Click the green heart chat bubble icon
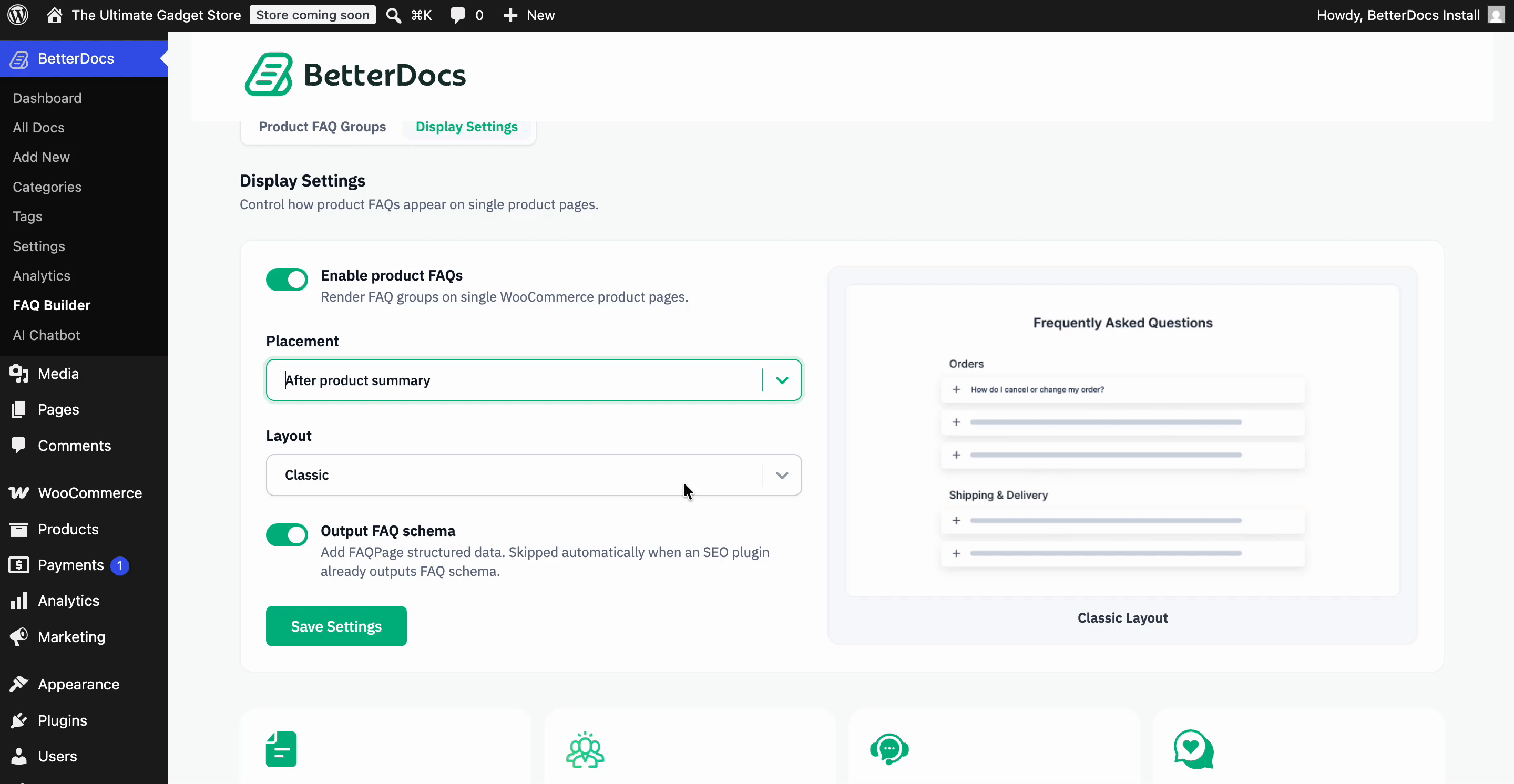 [x=1194, y=749]
